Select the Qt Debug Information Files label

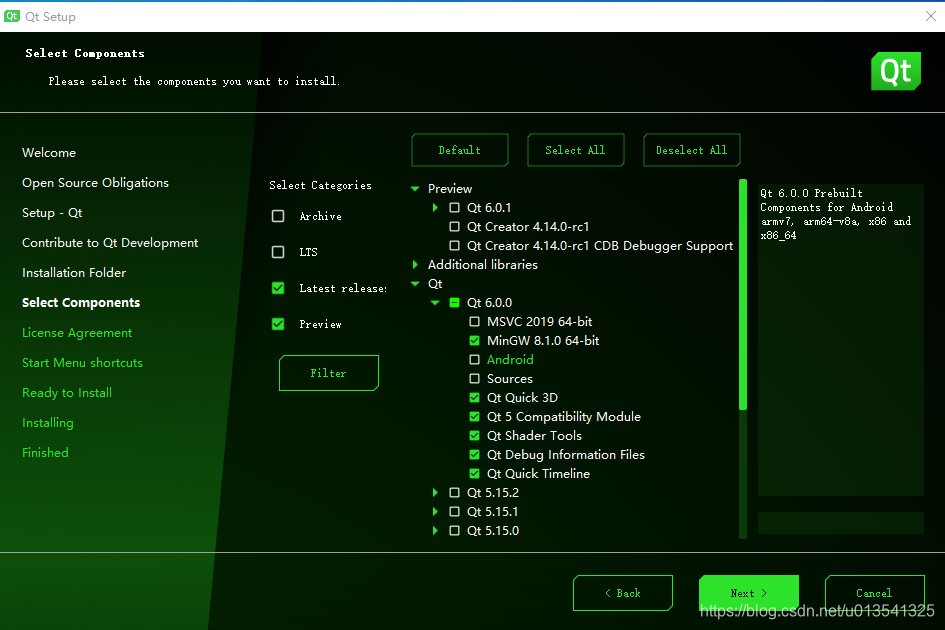pos(566,455)
